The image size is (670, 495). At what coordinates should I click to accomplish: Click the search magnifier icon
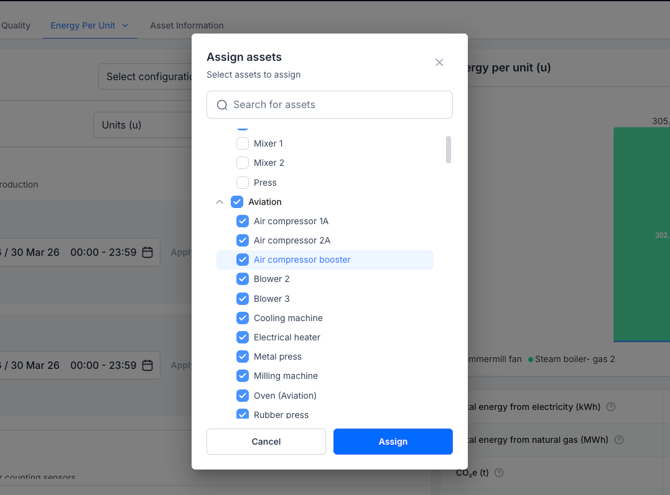[x=222, y=105]
